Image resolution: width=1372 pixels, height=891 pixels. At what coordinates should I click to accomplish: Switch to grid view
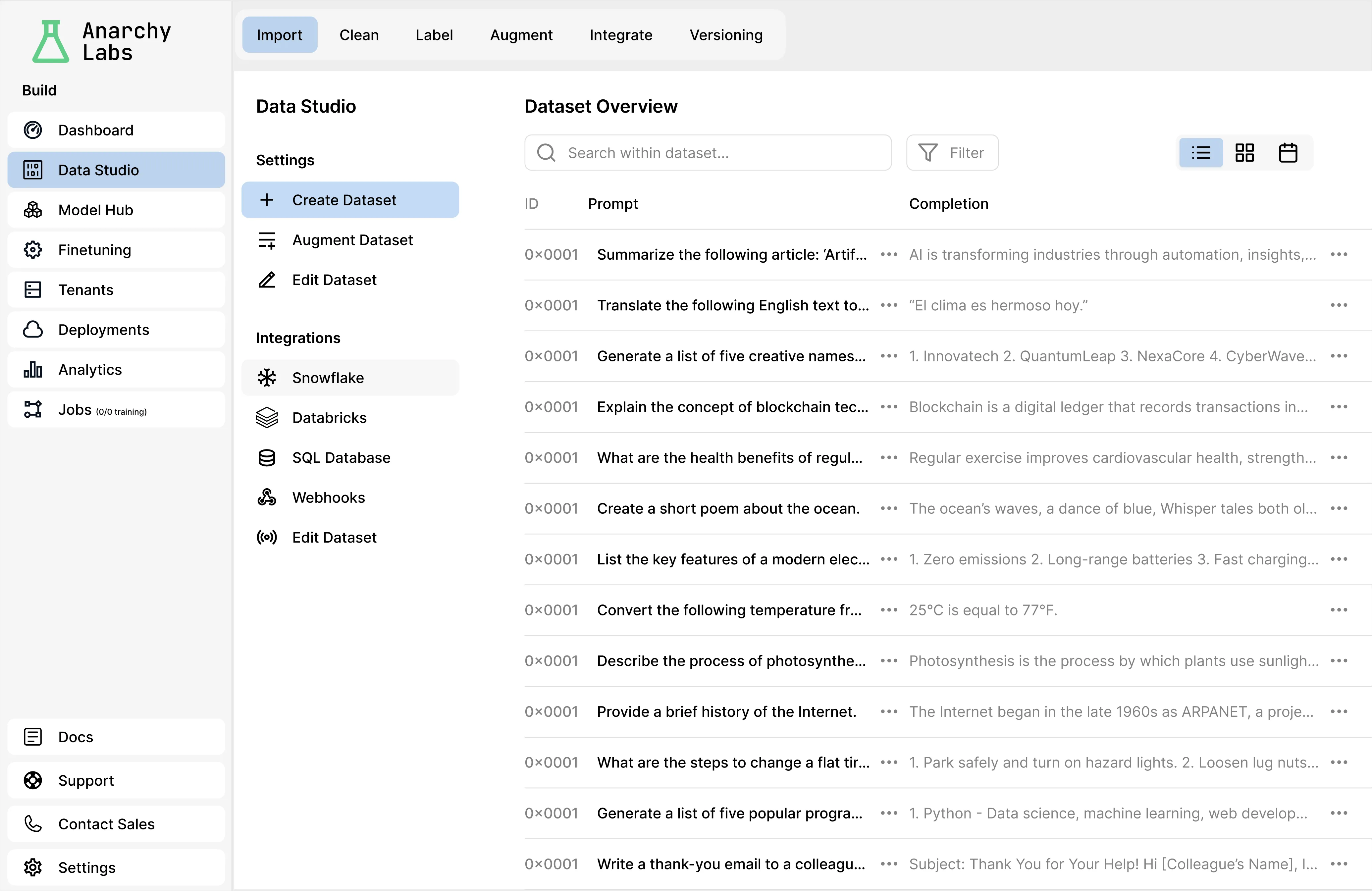pyautogui.click(x=1244, y=153)
